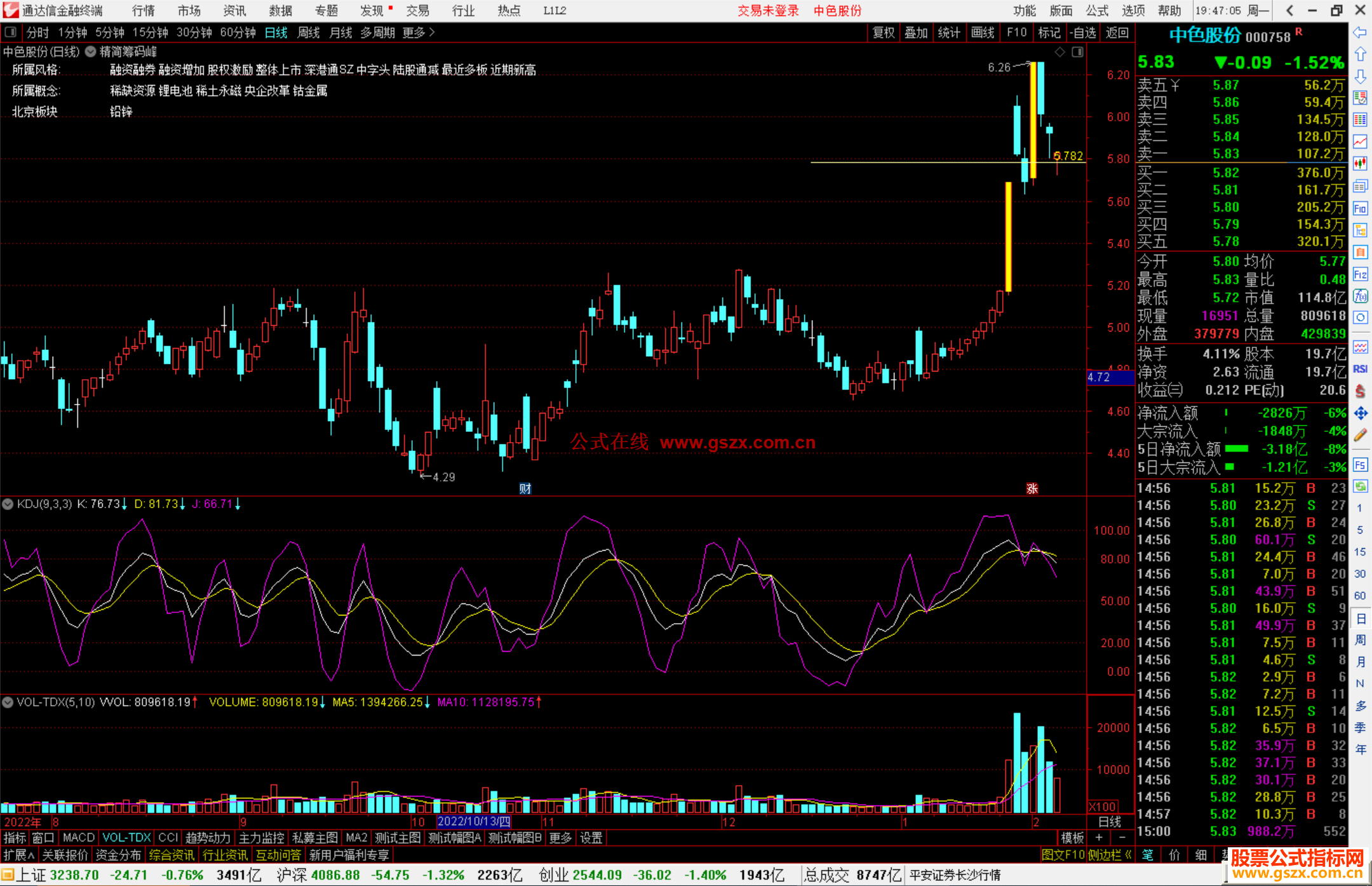The image size is (1372, 886).
Task: Open the formula f(x) icon in sidebar
Action: coord(1360,296)
